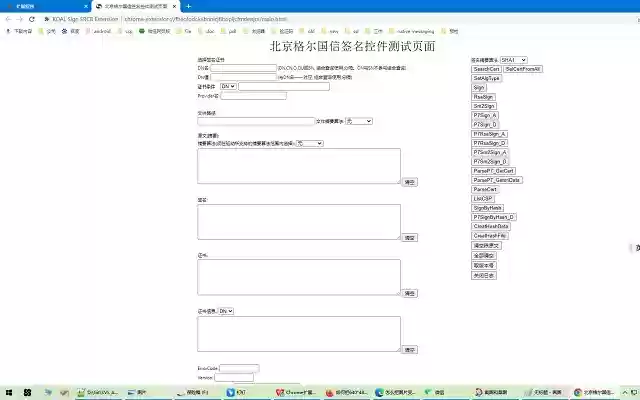Click the SetAlgType button
The width and height of the screenshot is (640, 400).
[487, 78]
